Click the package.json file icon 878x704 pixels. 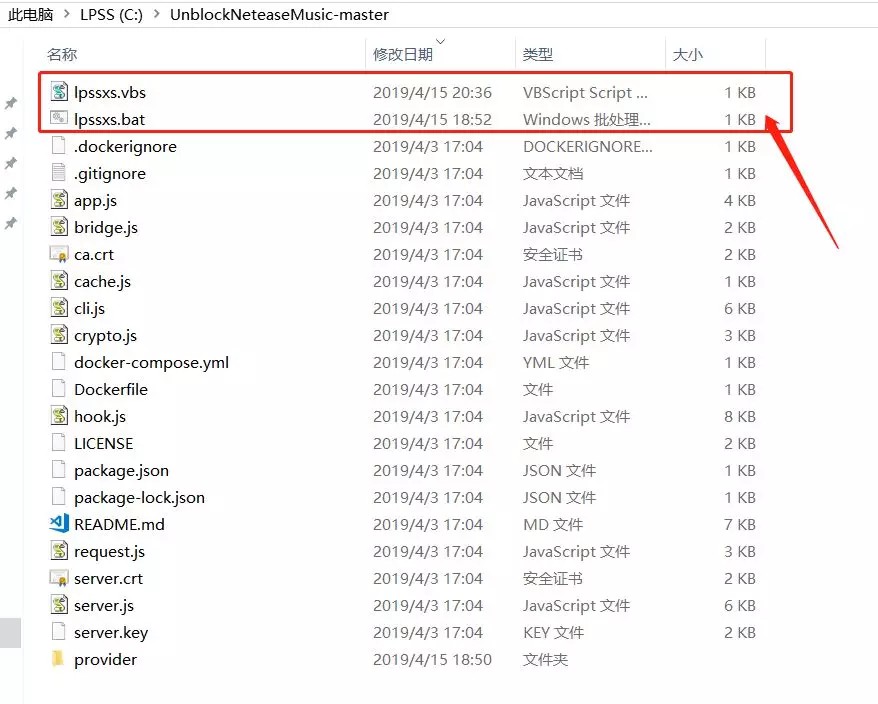click(x=58, y=469)
